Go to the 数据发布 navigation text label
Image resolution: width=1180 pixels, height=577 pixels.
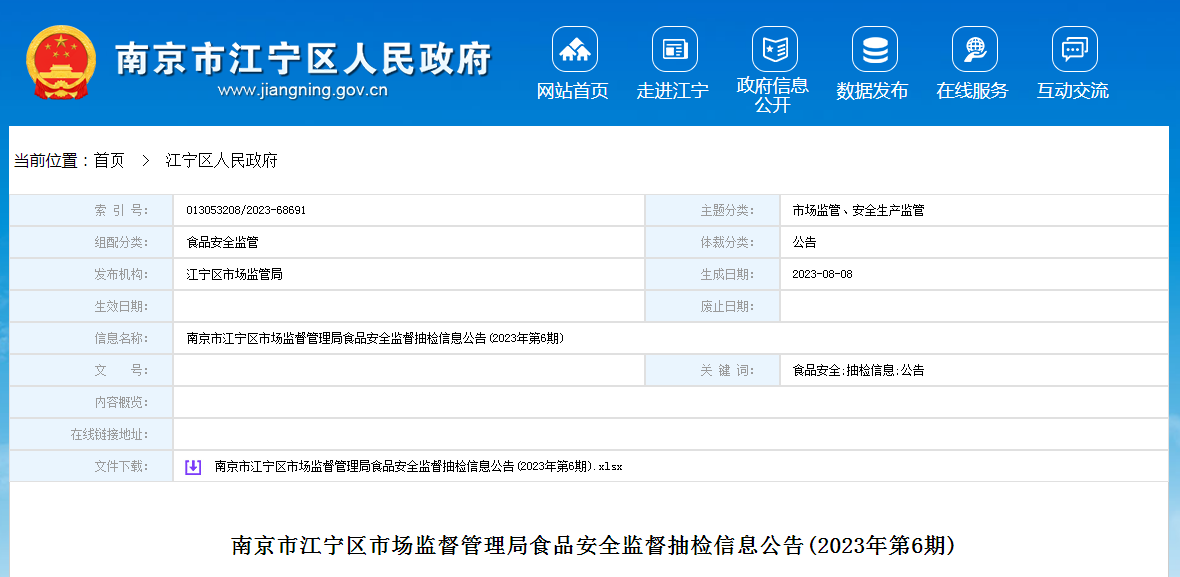coord(873,91)
